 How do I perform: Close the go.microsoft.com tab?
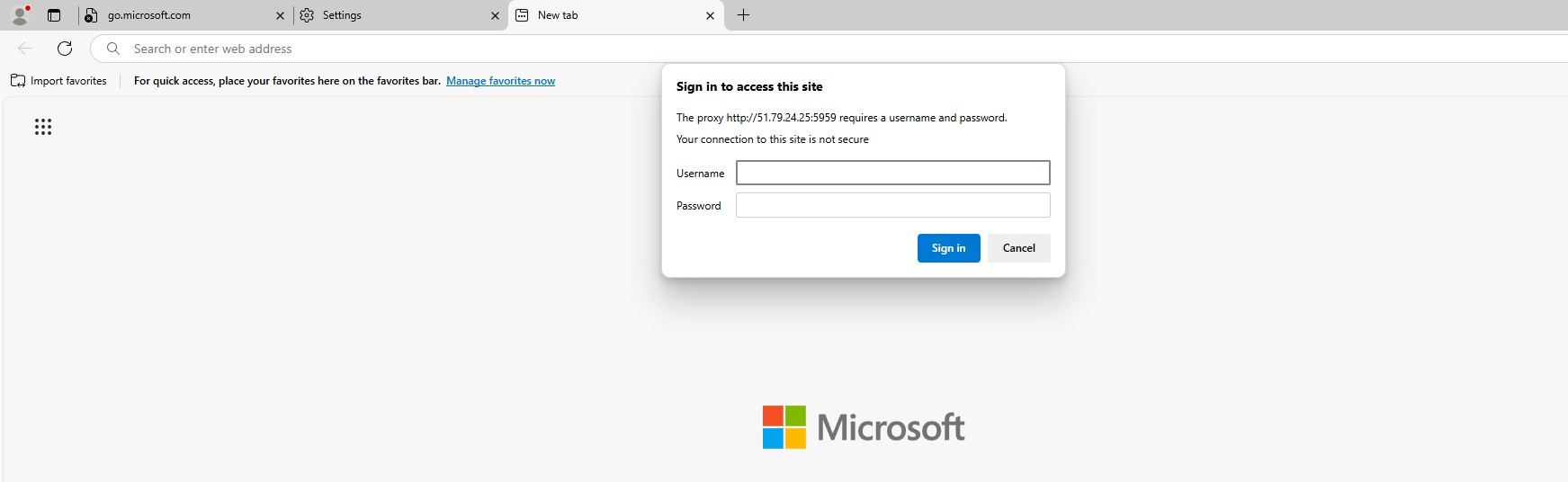click(x=280, y=15)
